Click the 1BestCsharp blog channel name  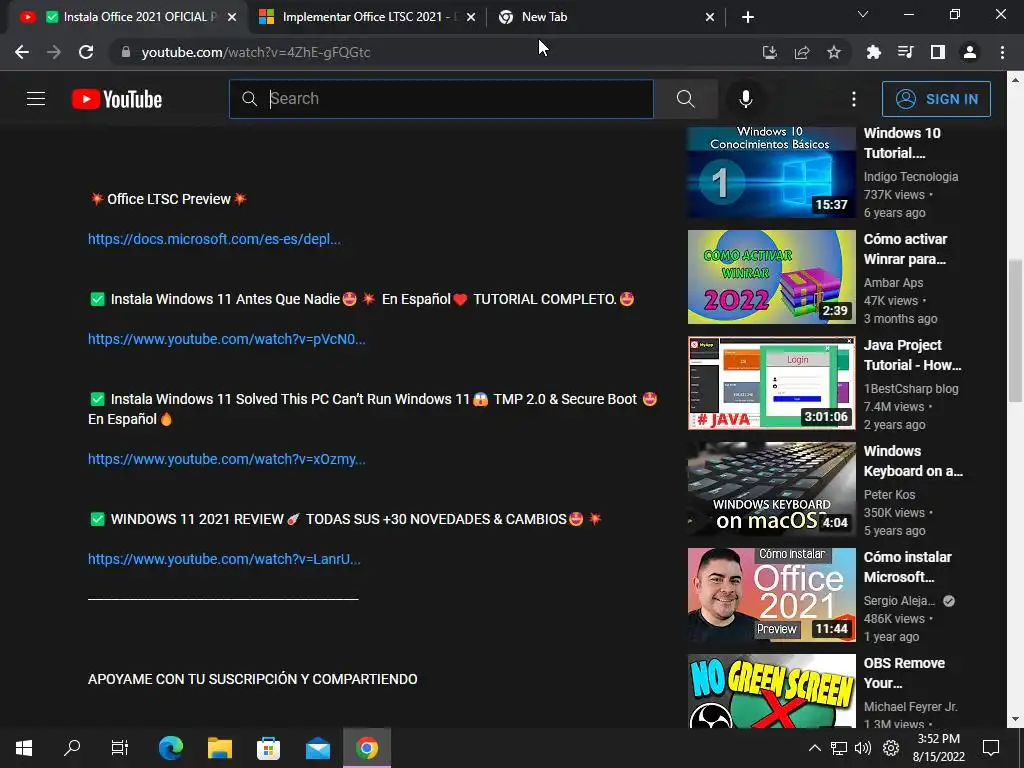911,389
